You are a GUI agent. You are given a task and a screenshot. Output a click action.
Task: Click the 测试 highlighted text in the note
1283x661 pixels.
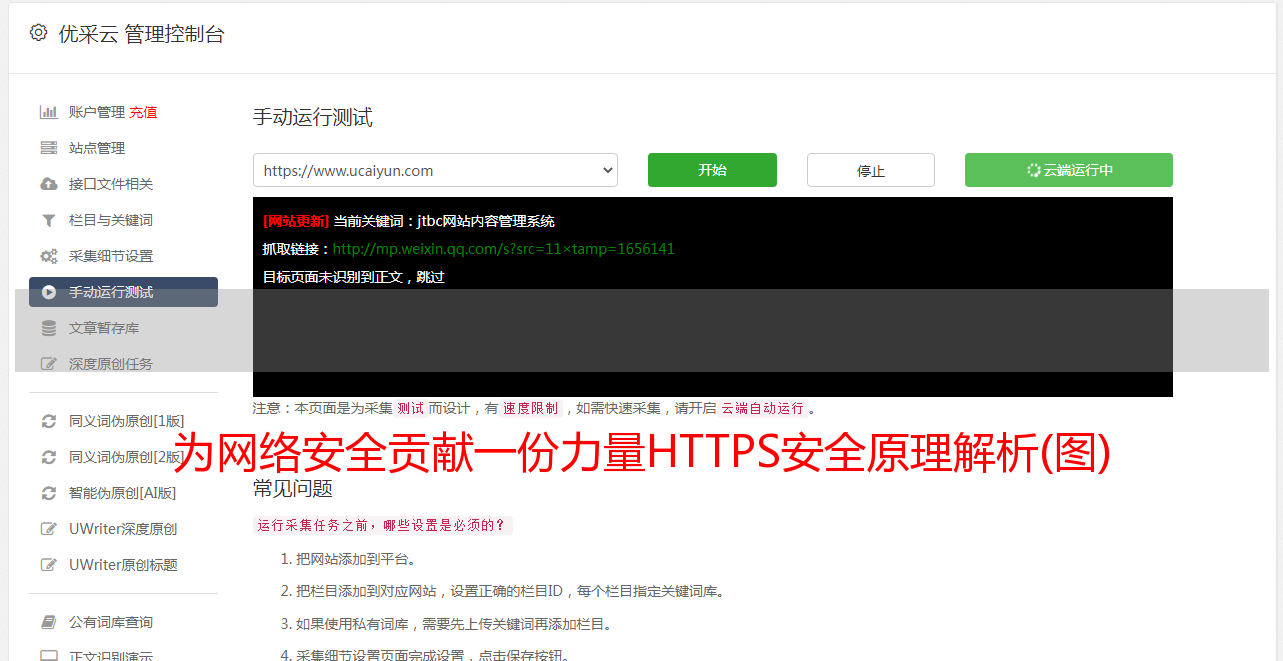410,408
